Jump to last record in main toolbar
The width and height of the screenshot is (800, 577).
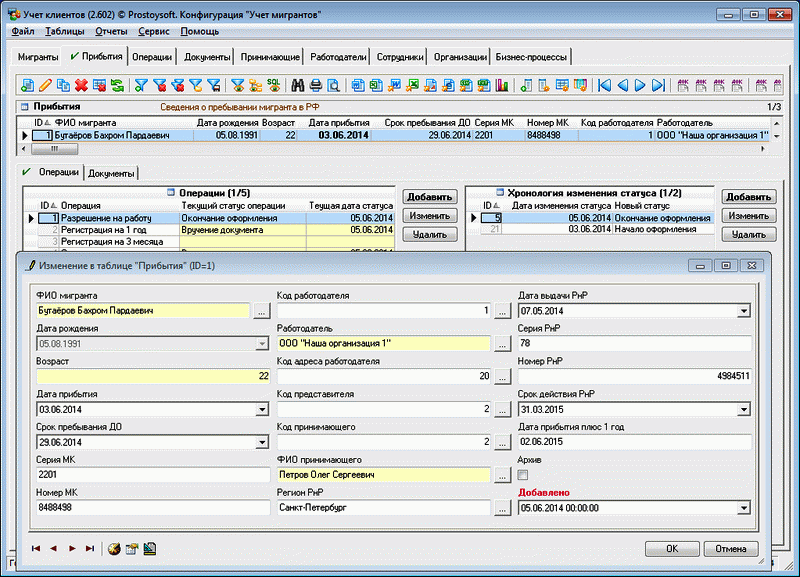click(x=658, y=85)
